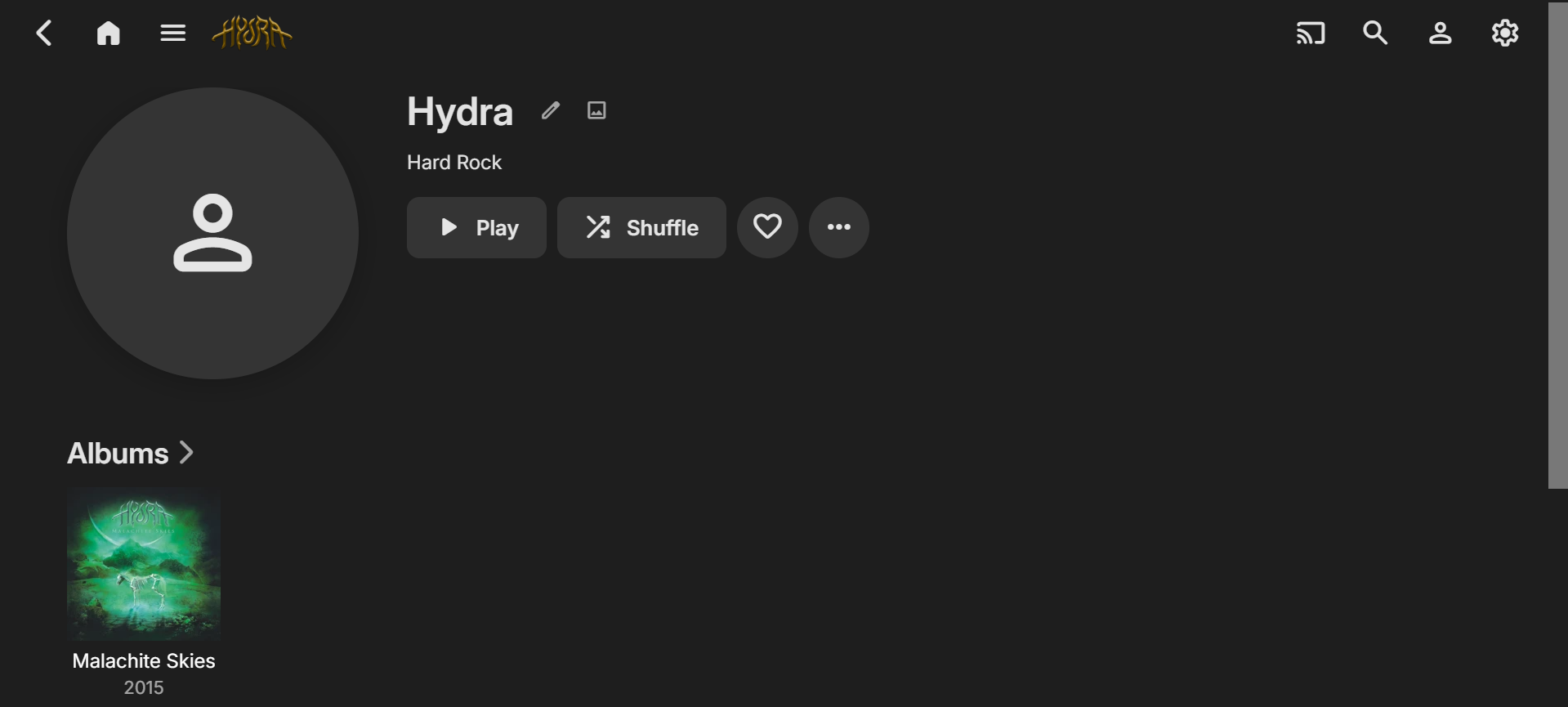This screenshot has width=1568, height=707.
Task: Play all music by Hydra
Action: pyautogui.click(x=476, y=227)
